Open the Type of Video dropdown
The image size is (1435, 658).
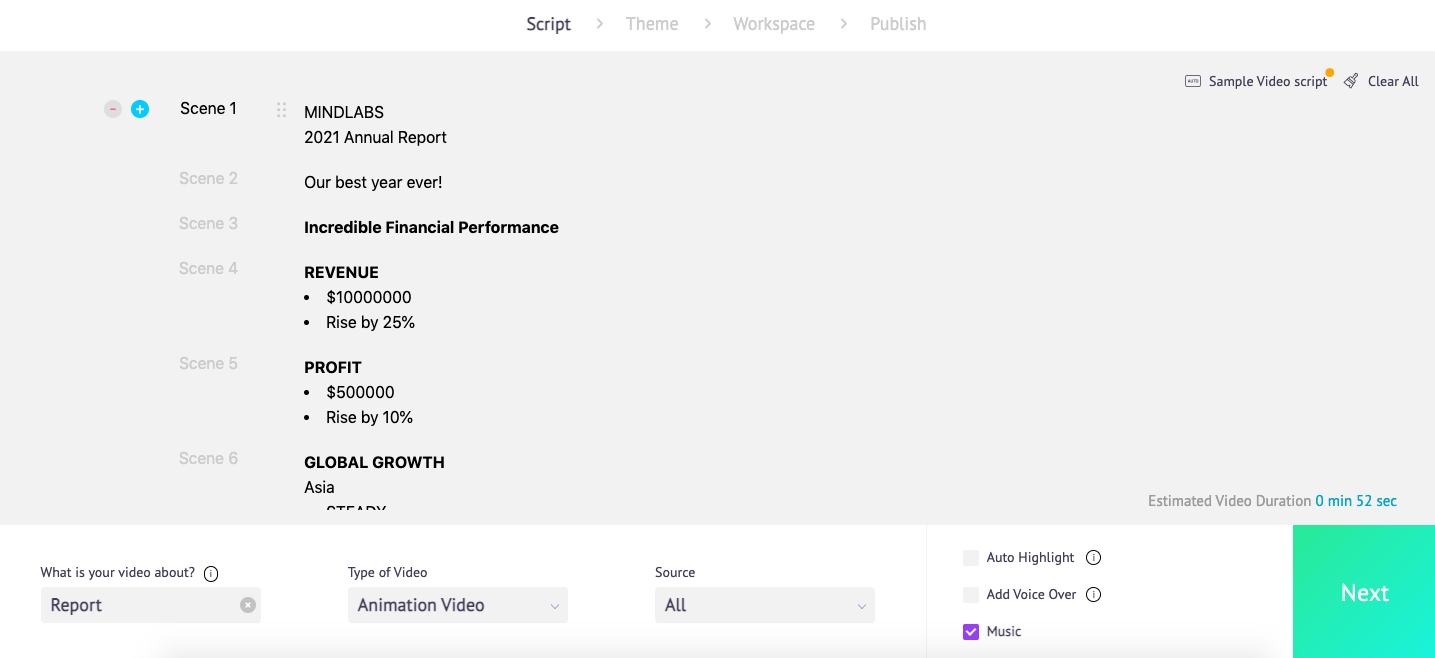click(458, 605)
